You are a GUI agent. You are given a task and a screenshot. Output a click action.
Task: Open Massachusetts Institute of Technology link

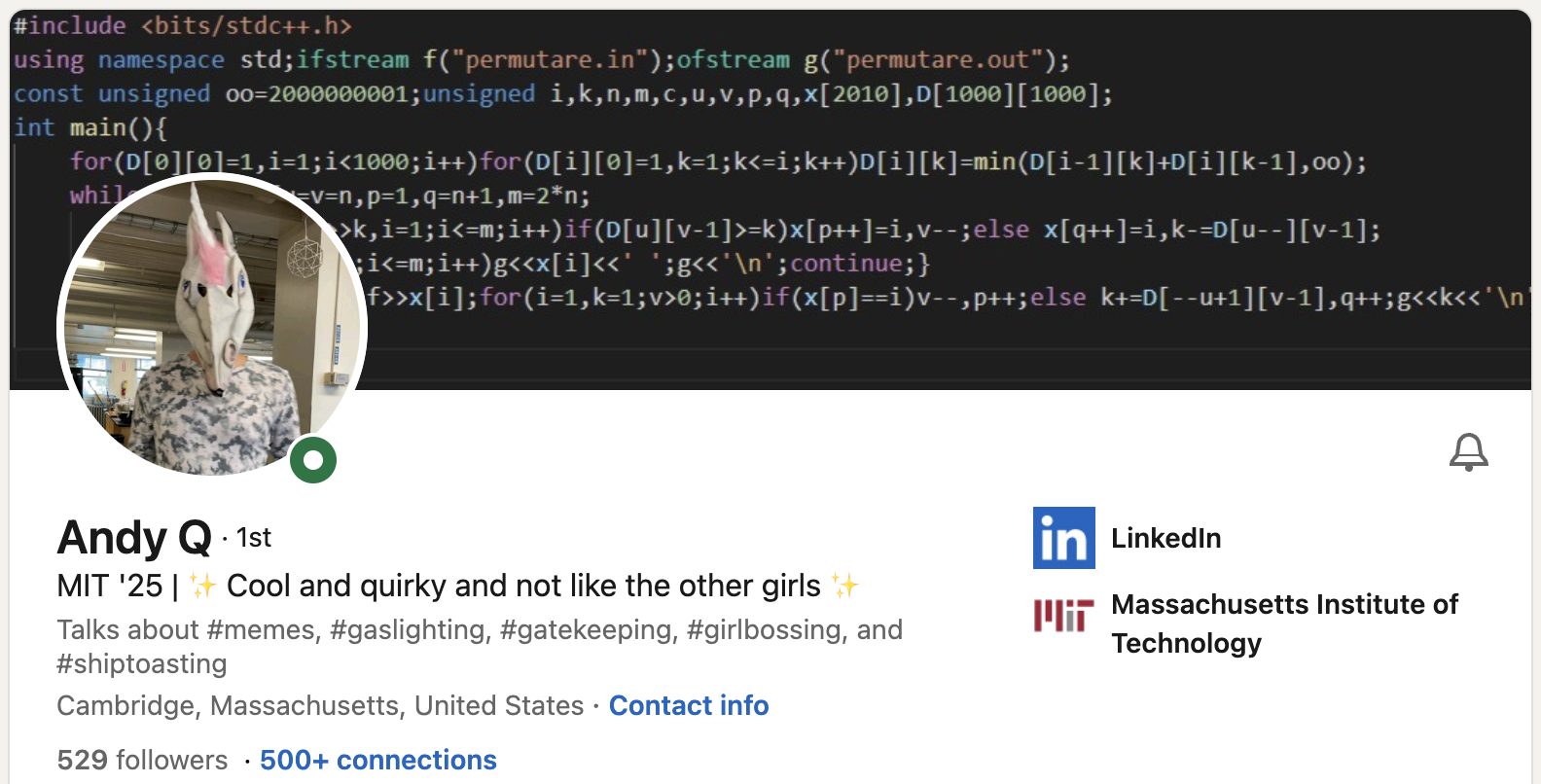(1284, 624)
